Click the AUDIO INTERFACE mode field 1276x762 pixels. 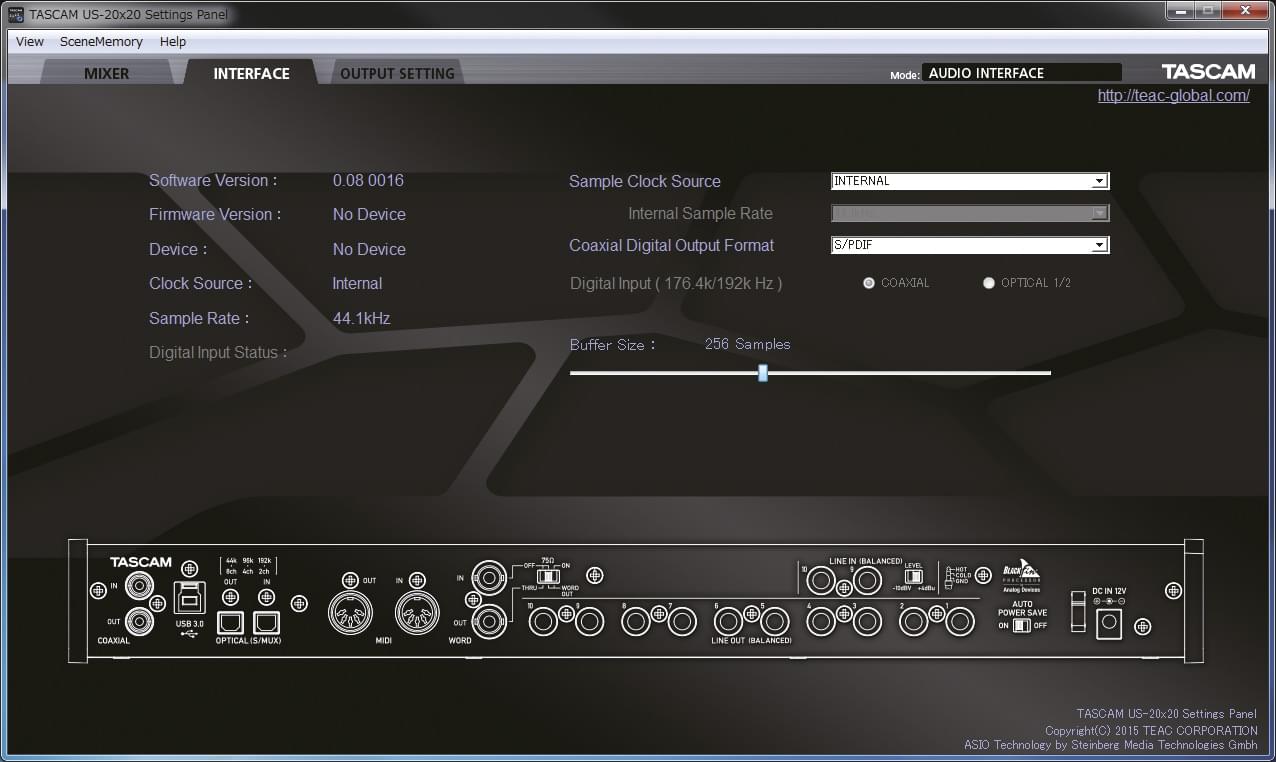point(1021,73)
